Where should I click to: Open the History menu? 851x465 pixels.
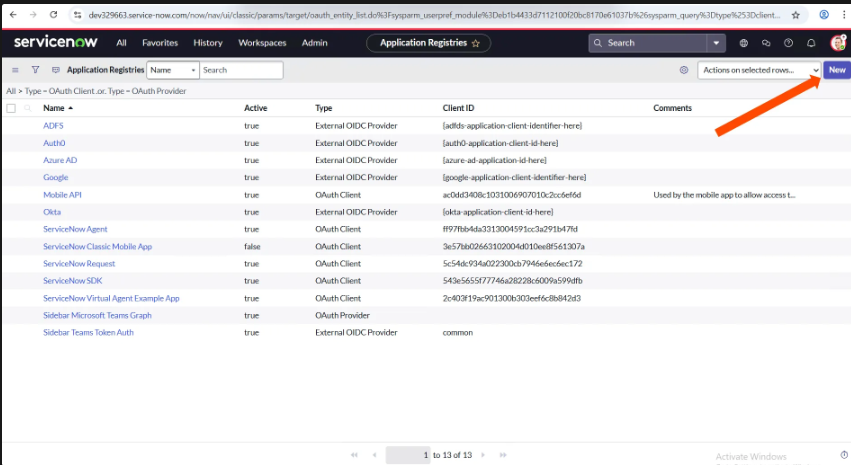point(208,43)
